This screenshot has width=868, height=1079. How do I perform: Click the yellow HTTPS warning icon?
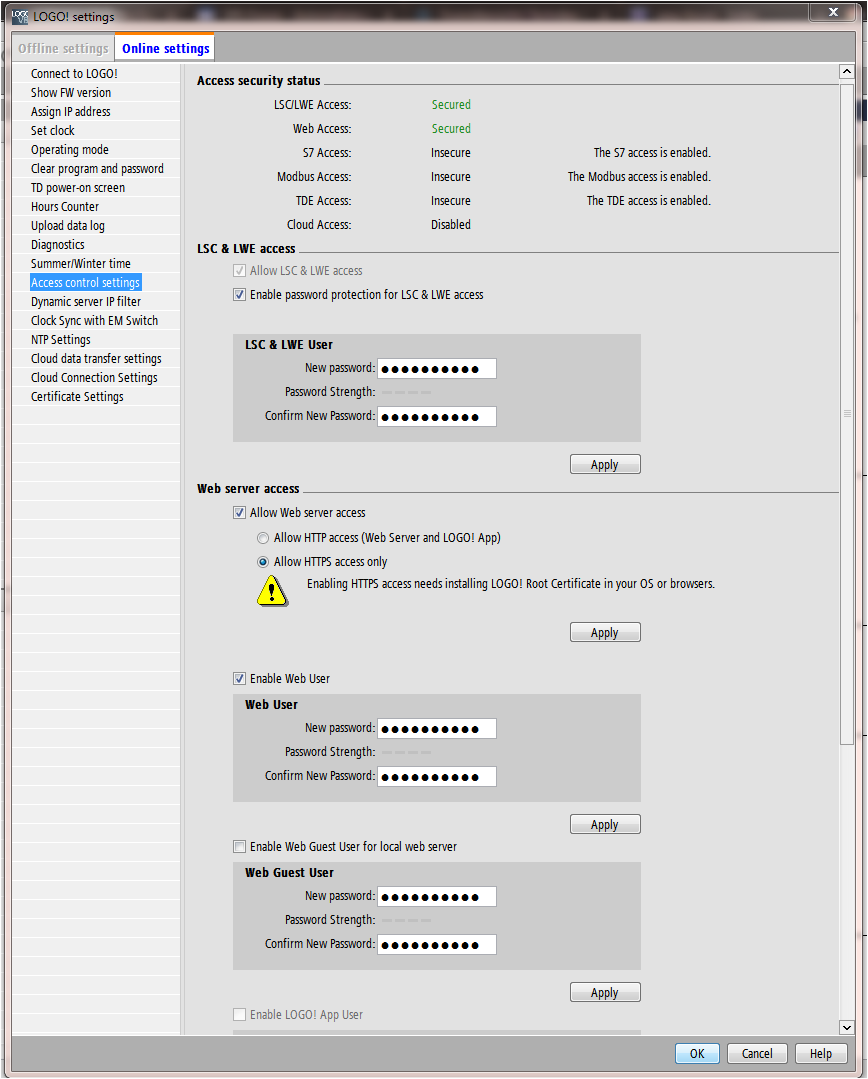coord(273,590)
